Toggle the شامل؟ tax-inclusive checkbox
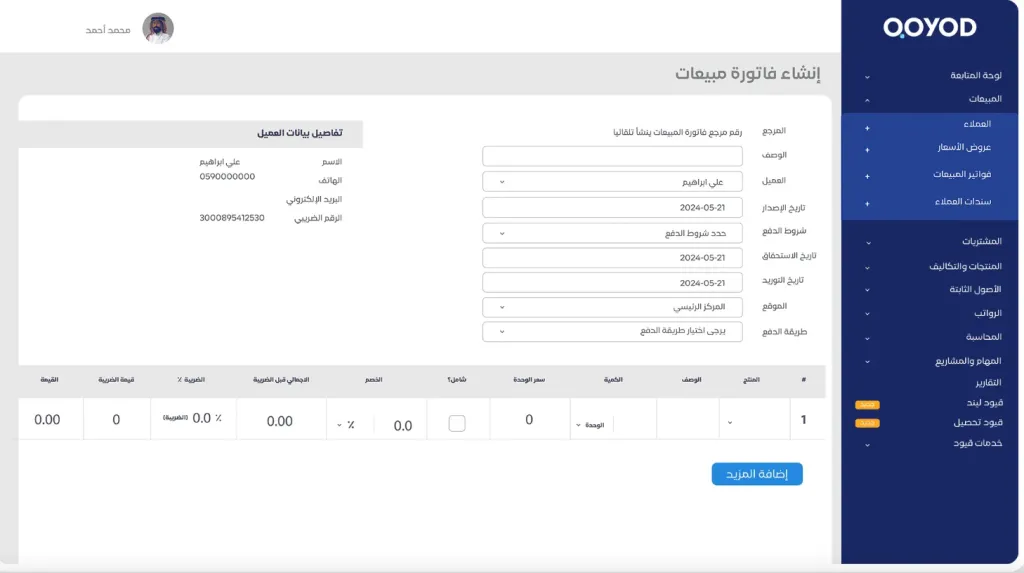The image size is (1024, 573). (x=457, y=423)
